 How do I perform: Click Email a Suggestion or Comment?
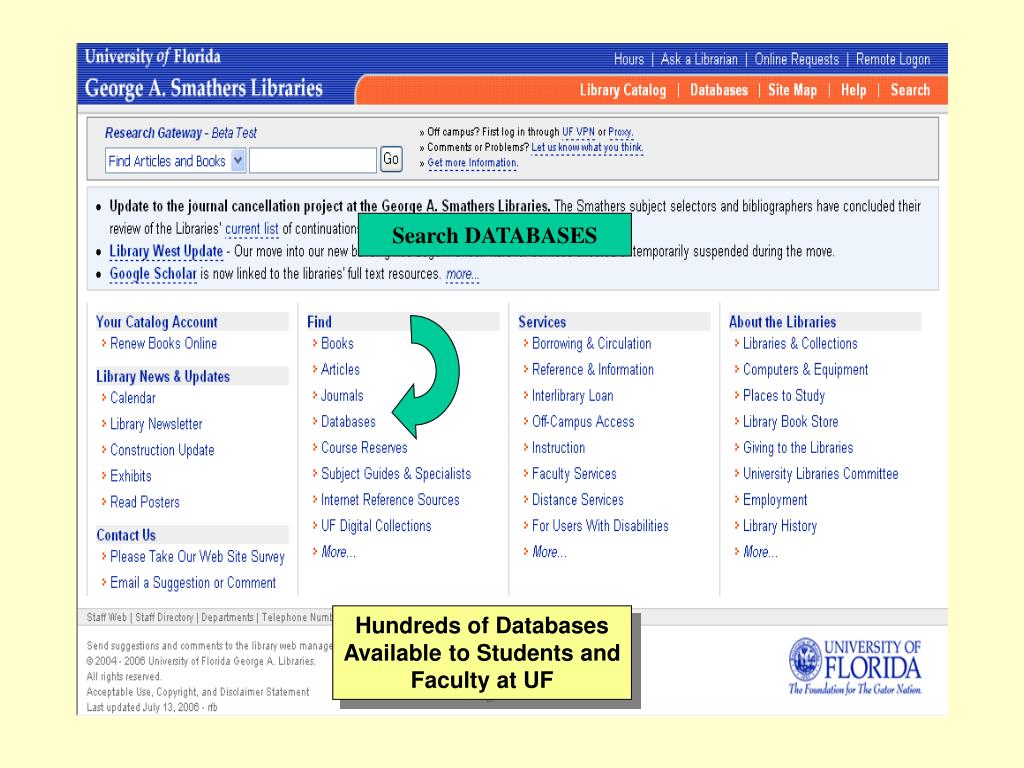click(x=193, y=583)
